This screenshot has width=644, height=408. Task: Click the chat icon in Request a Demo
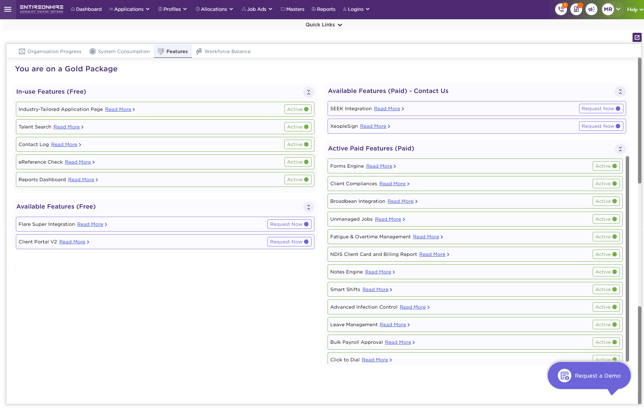(x=564, y=376)
